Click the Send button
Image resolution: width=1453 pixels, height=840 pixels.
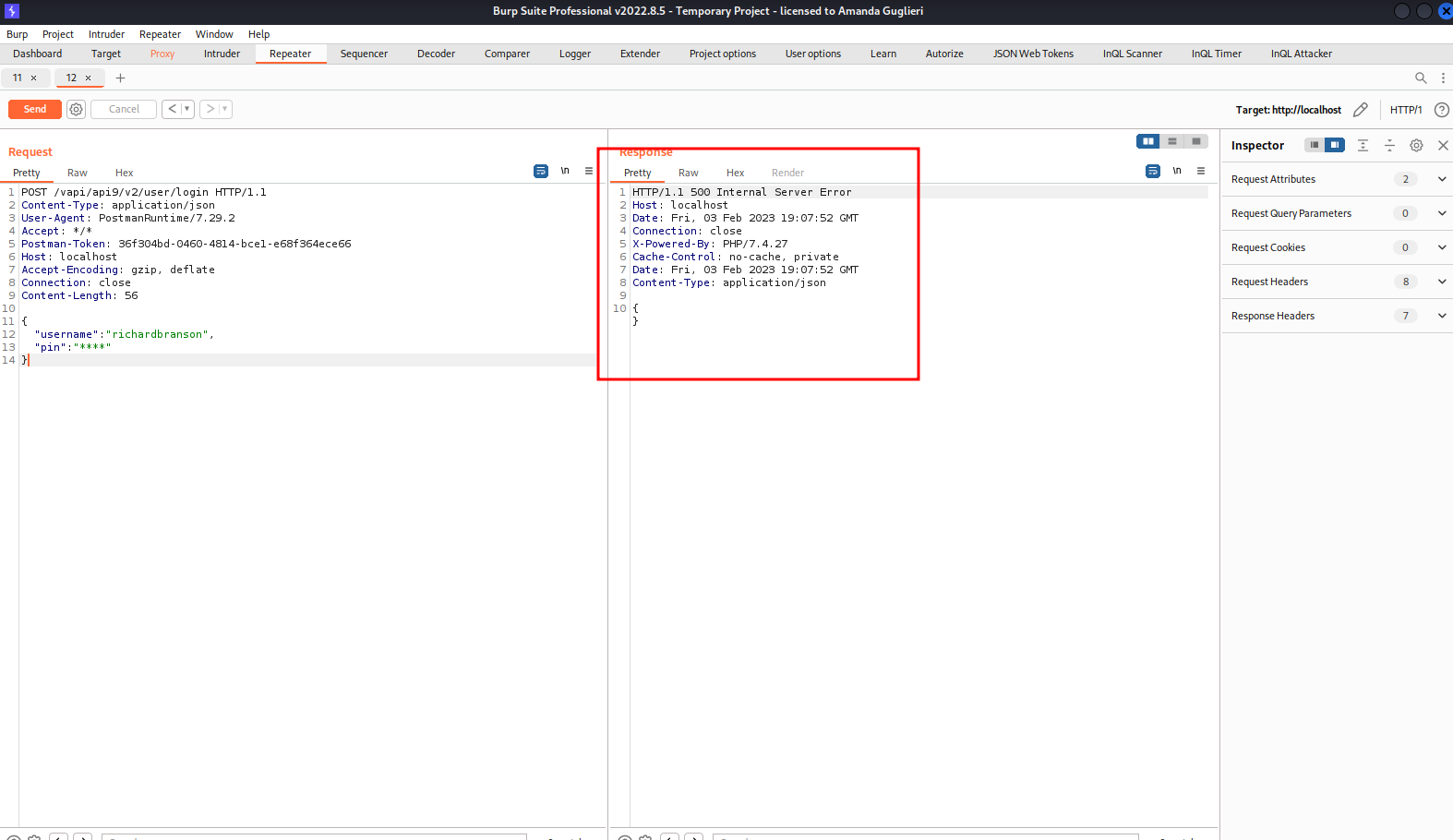(35, 109)
